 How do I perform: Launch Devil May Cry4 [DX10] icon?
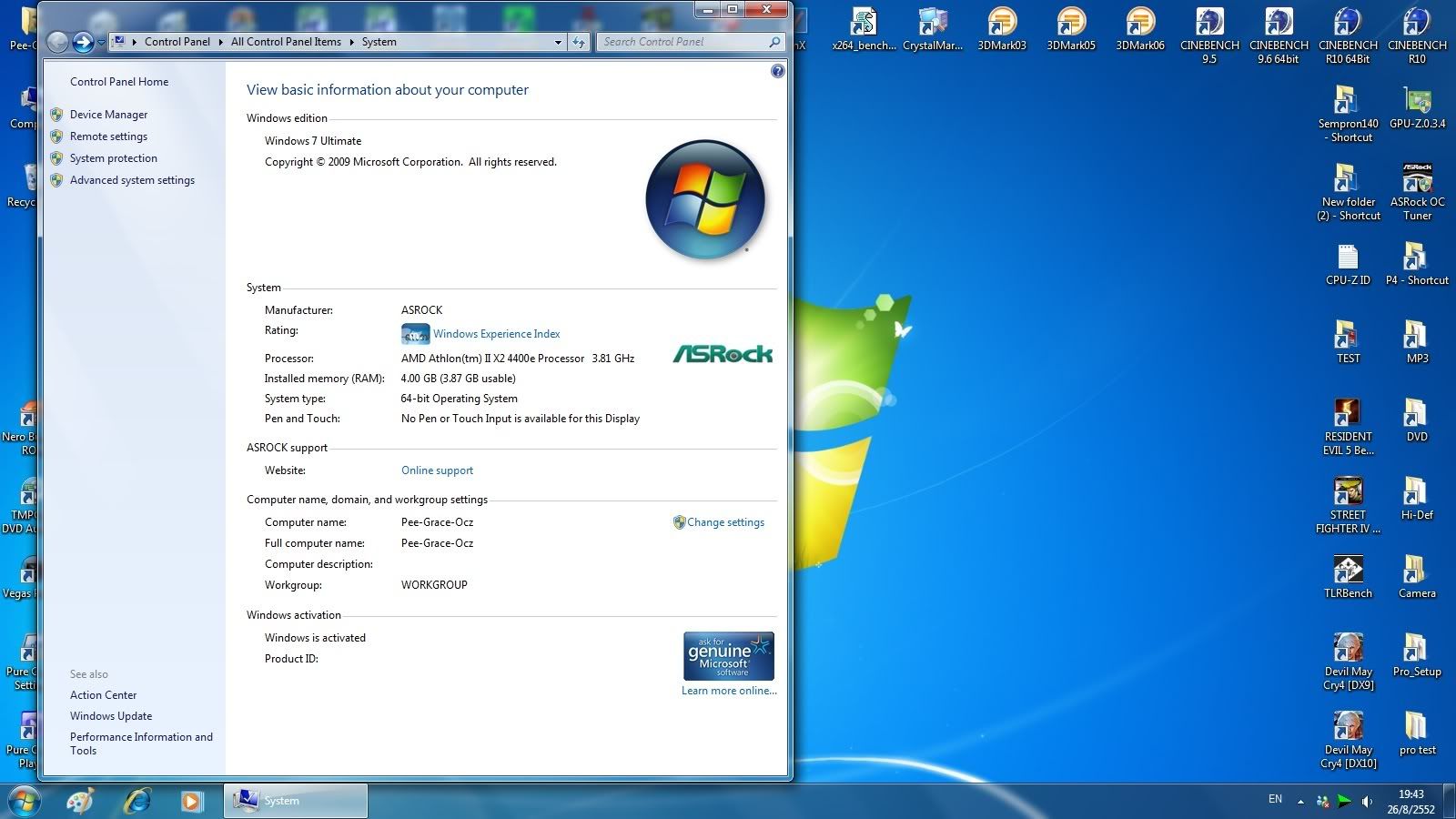[1348, 740]
